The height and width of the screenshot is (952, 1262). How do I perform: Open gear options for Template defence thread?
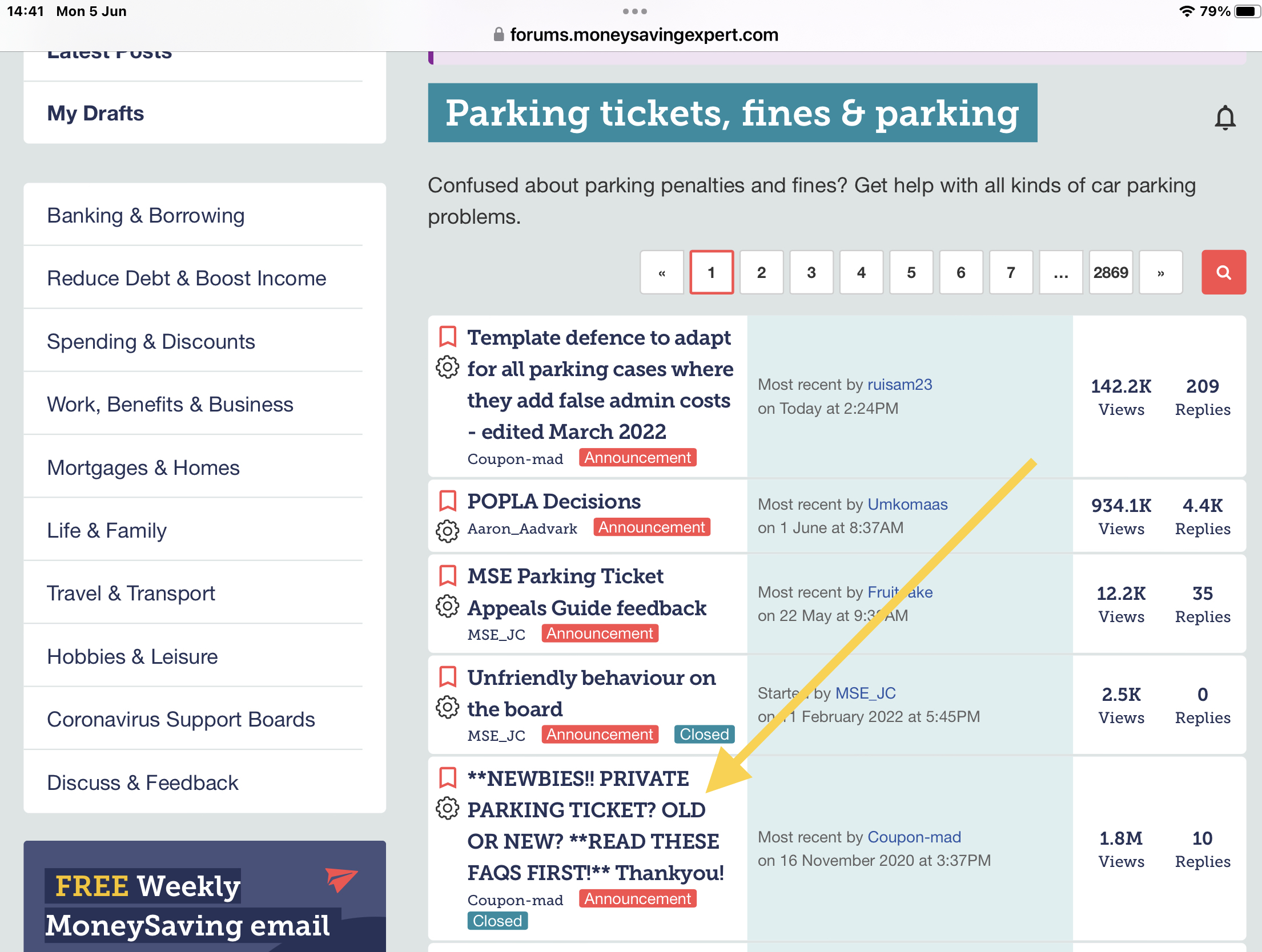pos(448,368)
